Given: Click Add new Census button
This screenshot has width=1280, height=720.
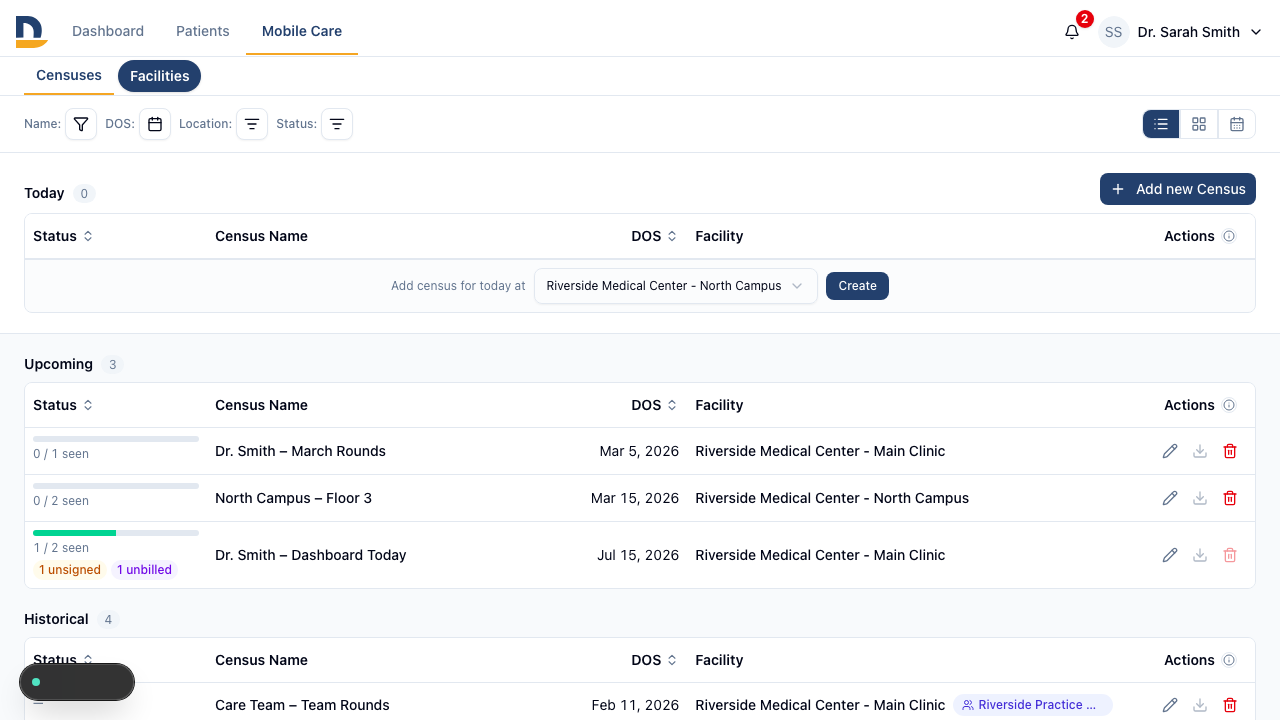Looking at the screenshot, I should [x=1178, y=189].
